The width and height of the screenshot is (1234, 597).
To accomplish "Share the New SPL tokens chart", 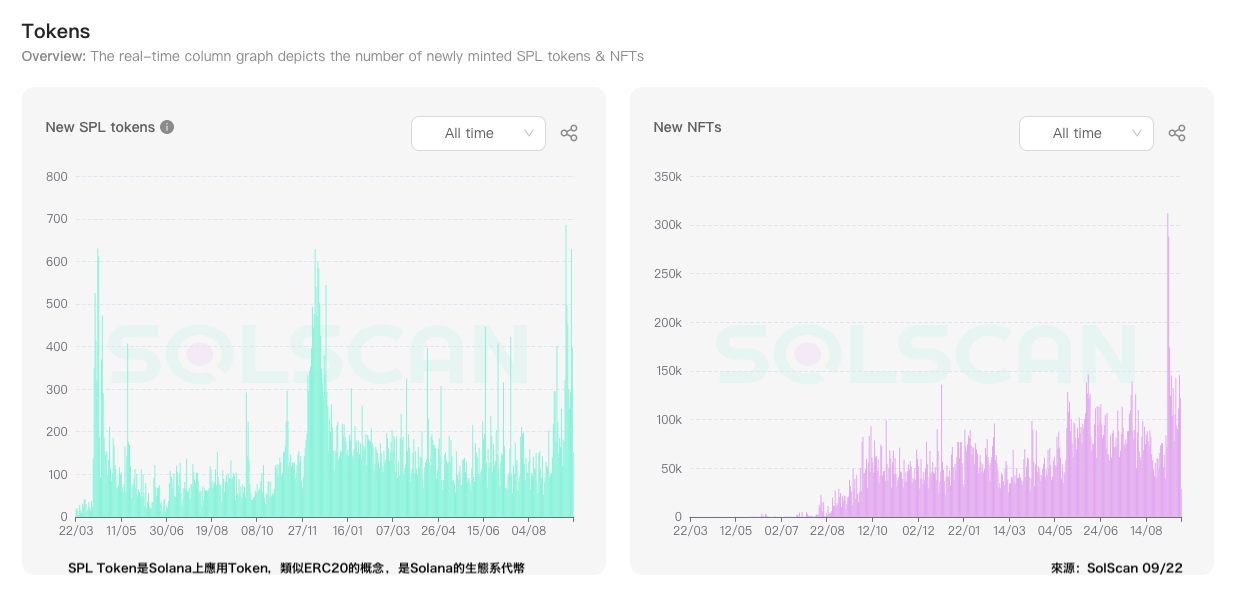I will 569,133.
